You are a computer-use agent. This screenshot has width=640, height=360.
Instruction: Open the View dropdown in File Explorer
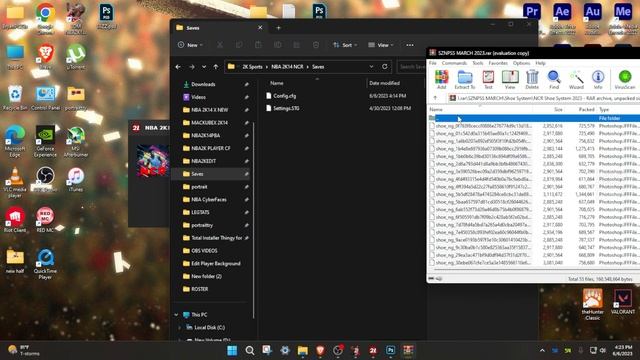381,45
